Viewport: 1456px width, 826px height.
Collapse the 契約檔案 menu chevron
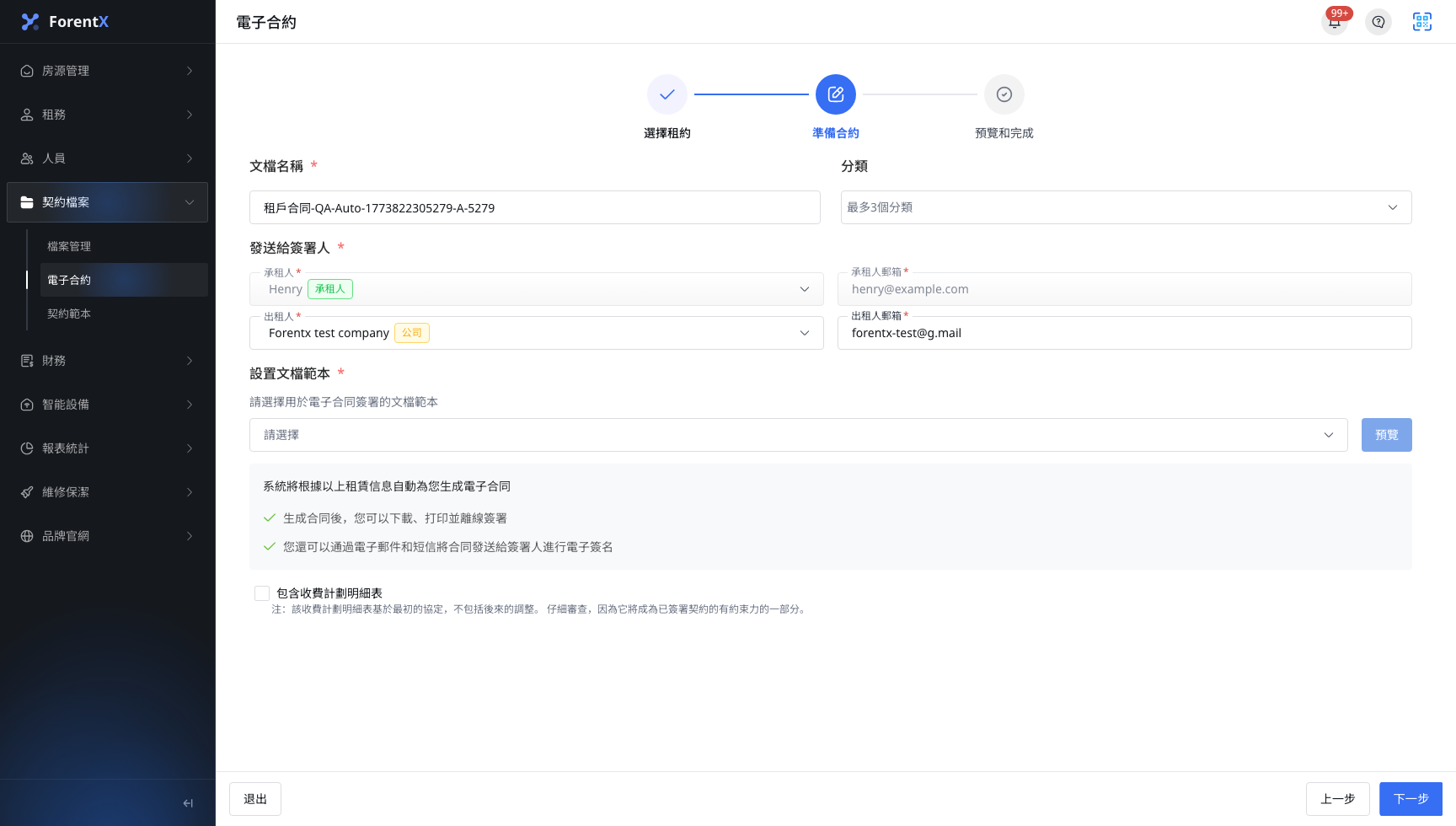(190, 202)
